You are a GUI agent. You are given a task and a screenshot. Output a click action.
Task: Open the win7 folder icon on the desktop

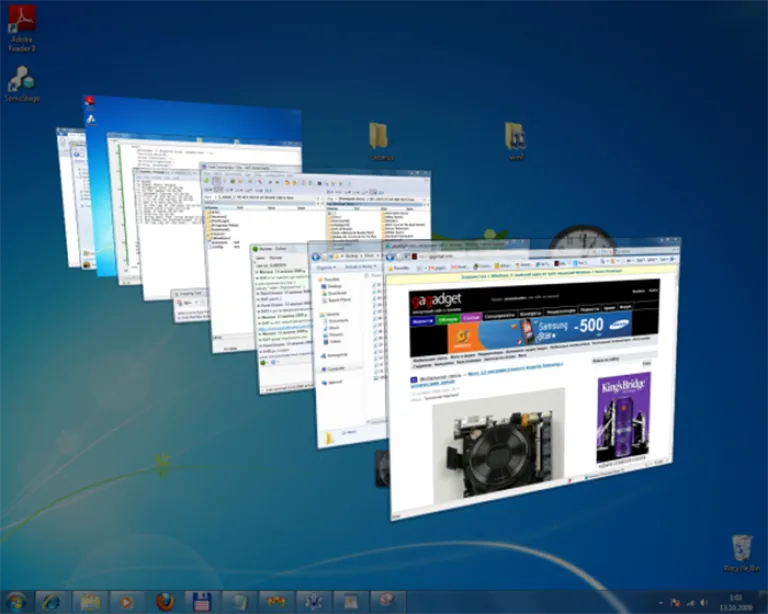click(516, 141)
